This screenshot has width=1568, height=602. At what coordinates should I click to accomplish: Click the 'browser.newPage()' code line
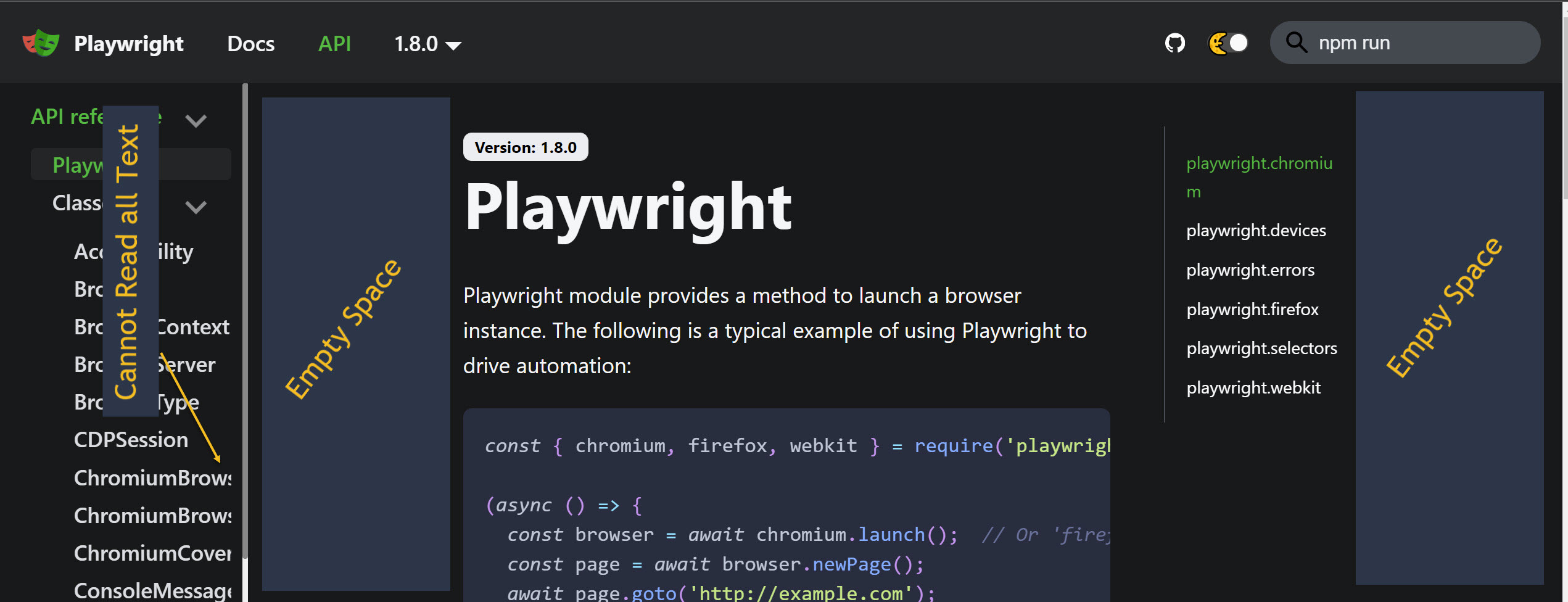(x=716, y=564)
